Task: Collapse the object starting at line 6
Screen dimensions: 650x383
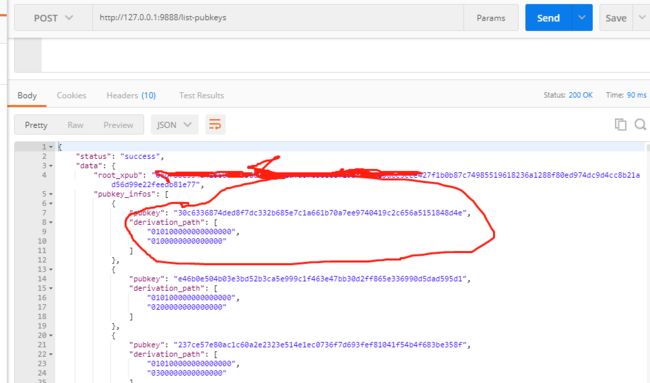Action: (51, 204)
